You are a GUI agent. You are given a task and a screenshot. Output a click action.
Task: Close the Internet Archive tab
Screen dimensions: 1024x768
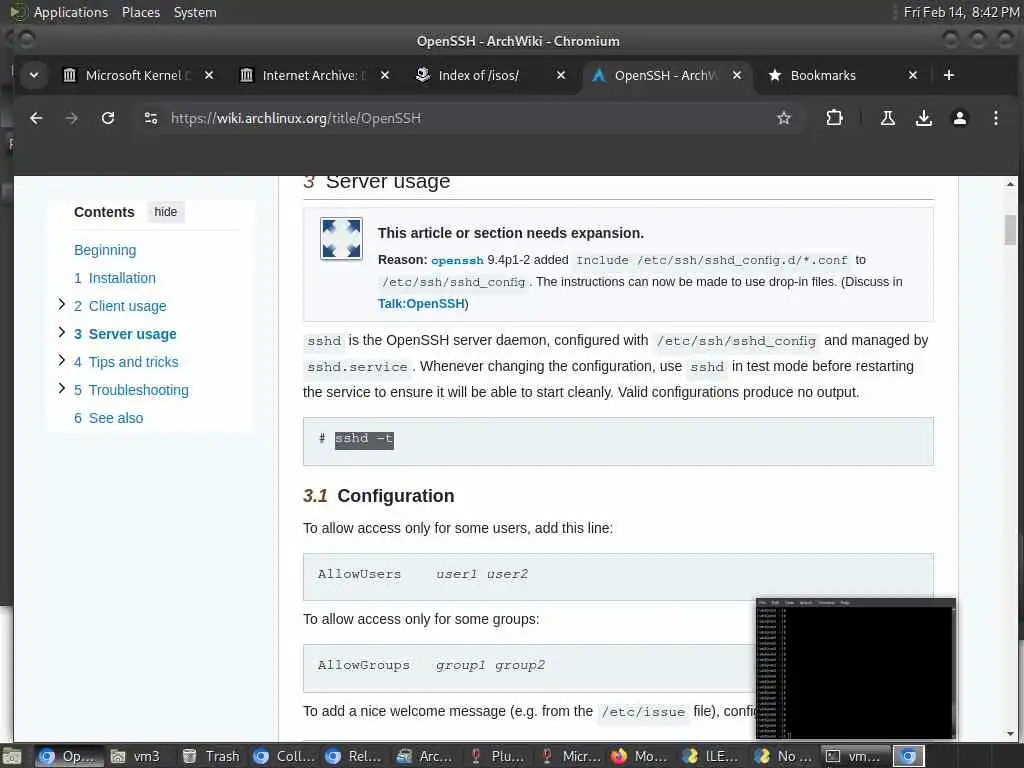pos(385,75)
